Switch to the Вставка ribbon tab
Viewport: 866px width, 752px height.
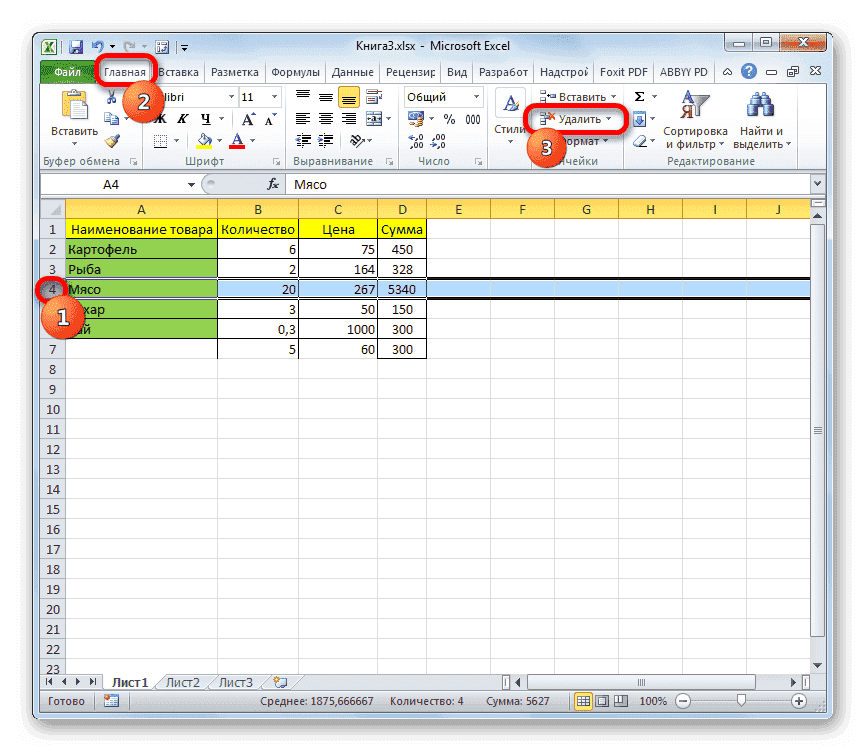tap(177, 72)
